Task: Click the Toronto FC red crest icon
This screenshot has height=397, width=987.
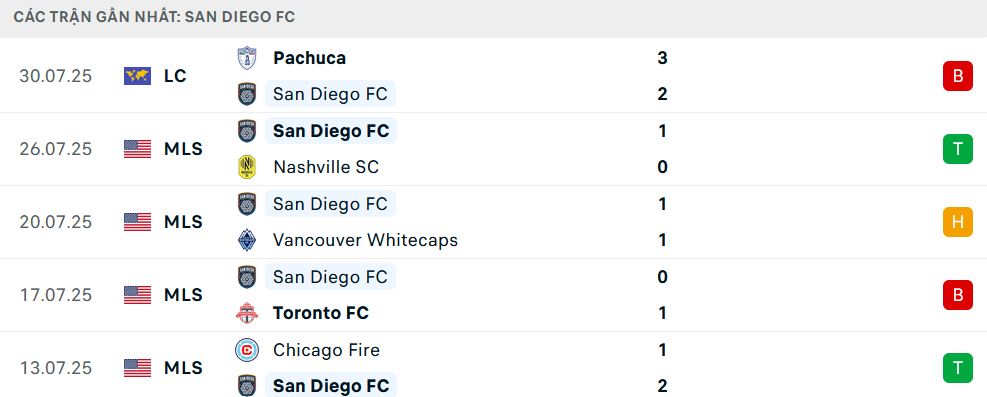Action: (x=247, y=313)
